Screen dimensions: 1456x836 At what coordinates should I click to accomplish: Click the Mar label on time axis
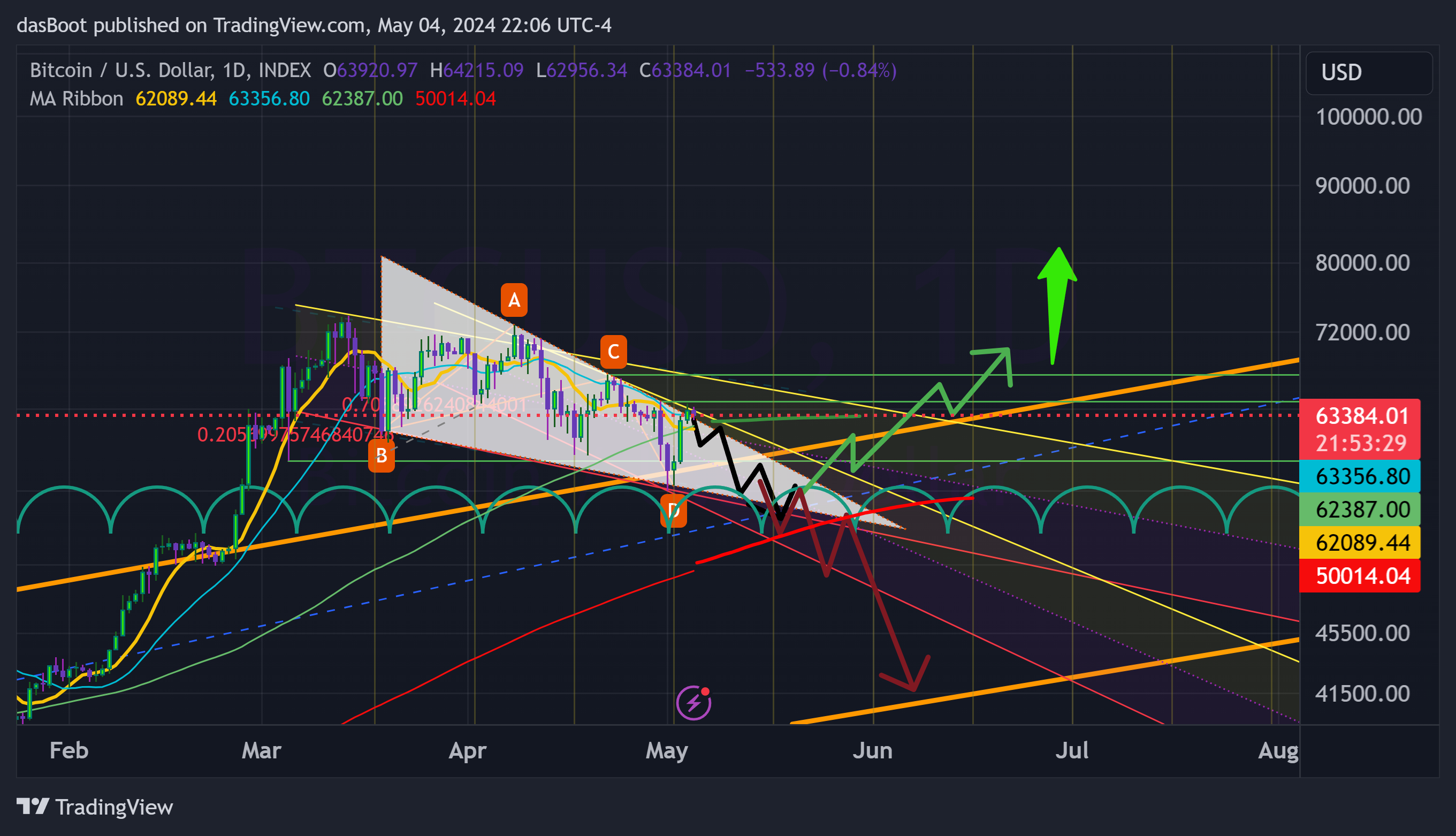click(262, 750)
